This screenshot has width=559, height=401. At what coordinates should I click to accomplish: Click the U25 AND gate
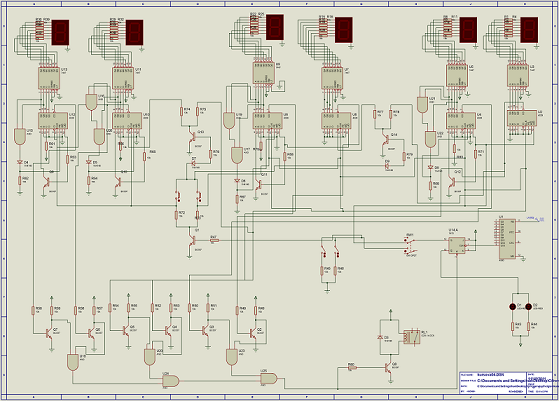[x=269, y=378]
